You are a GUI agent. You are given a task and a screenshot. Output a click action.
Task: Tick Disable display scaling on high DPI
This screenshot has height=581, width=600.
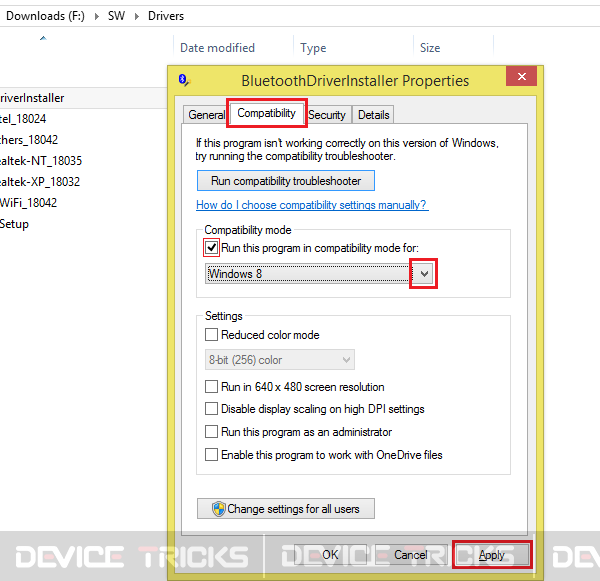pyautogui.click(x=211, y=409)
